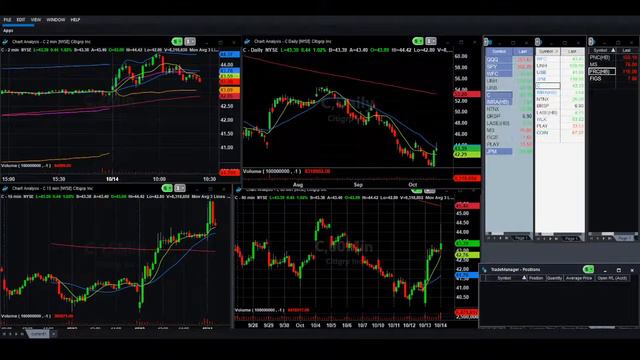Screen dimensions: 640x360
Task: Click Symbol sort arrow in TradeManager Positions
Action: (524, 278)
